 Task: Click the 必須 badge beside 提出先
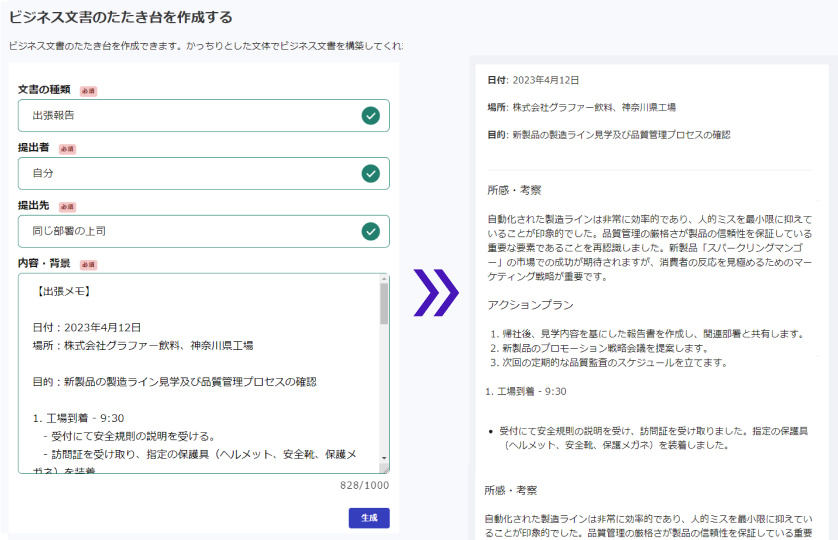coord(67,207)
